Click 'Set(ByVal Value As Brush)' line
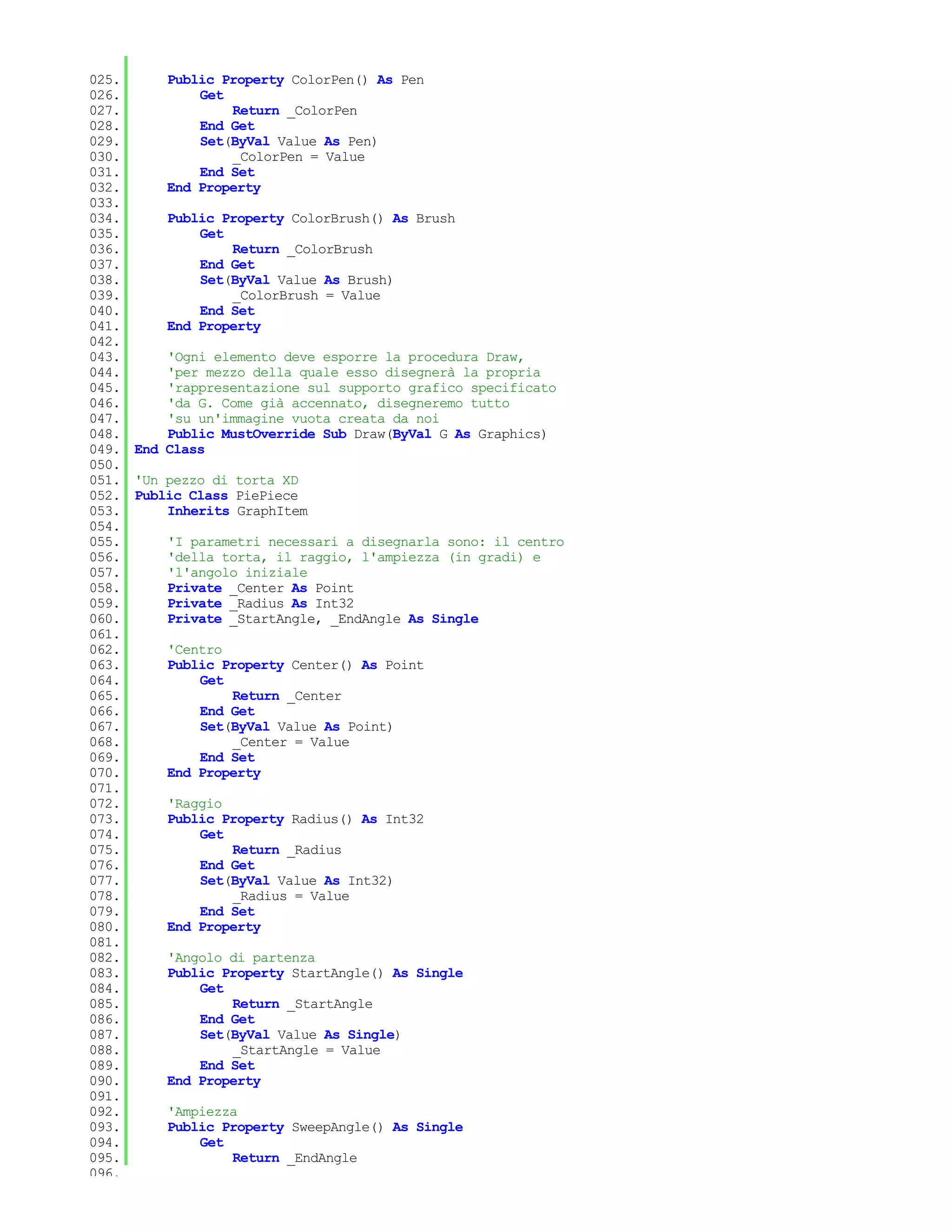952x1232 pixels. click(x=296, y=280)
